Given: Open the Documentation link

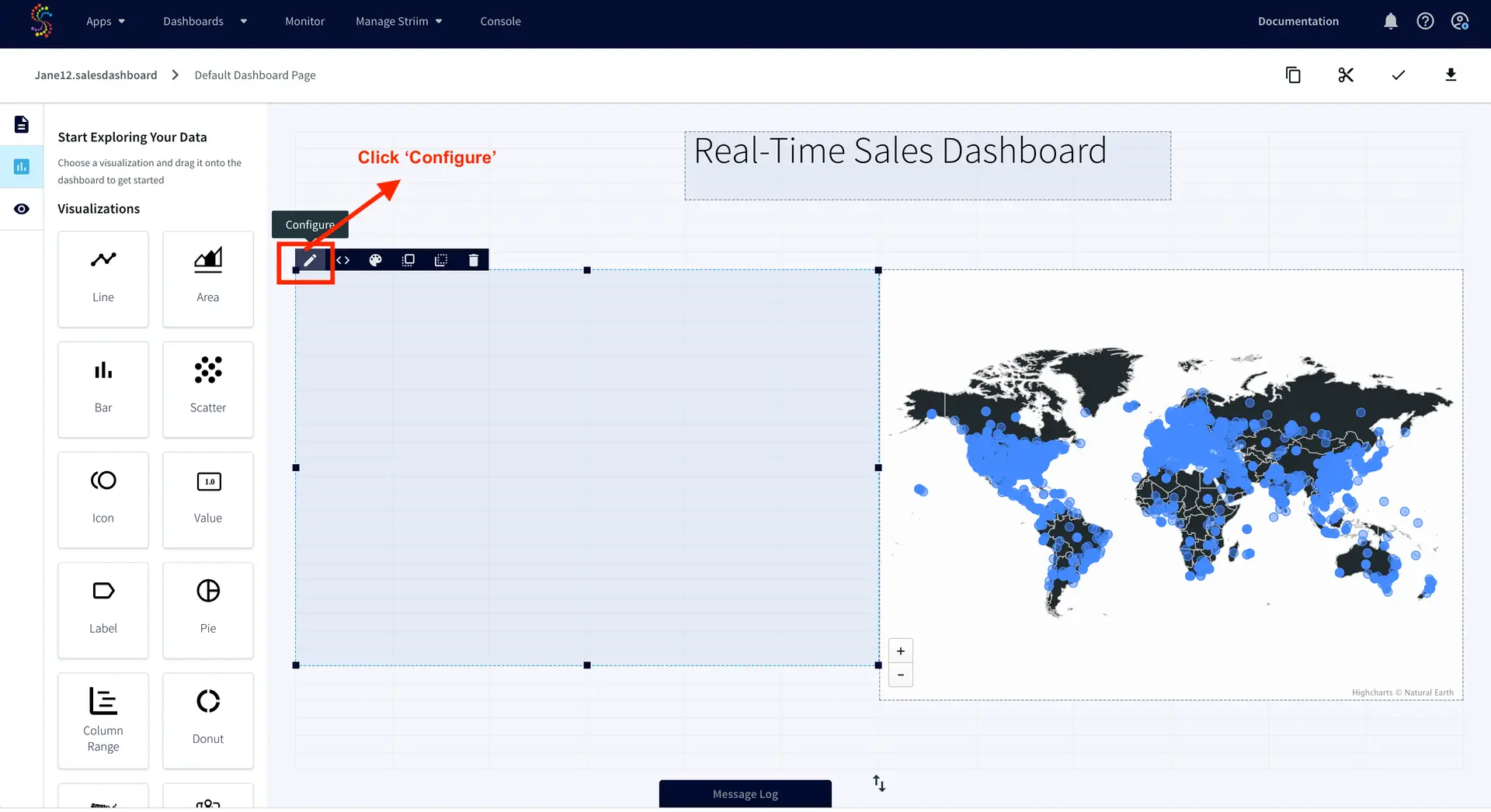Looking at the screenshot, I should pos(1298,22).
